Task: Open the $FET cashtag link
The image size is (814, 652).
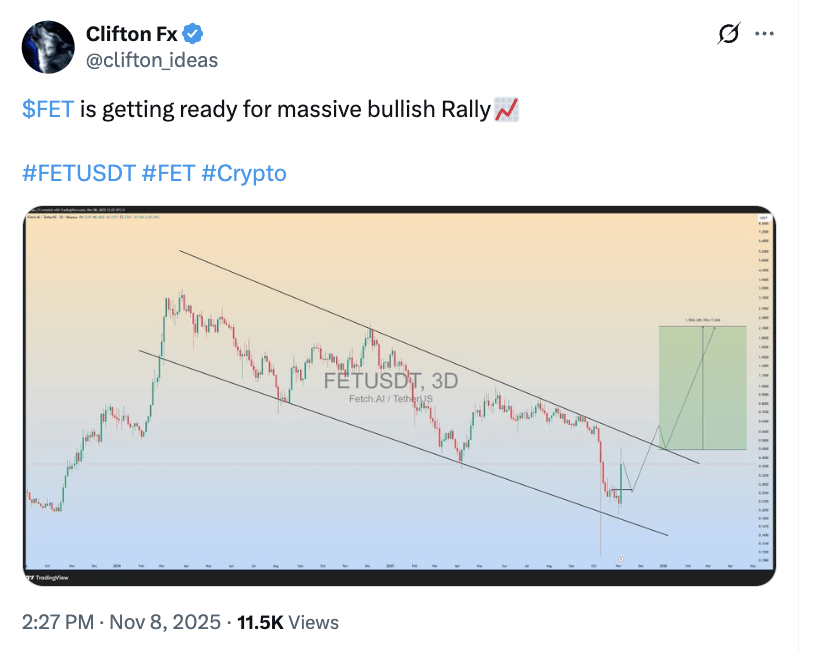Action: pyautogui.click(x=48, y=109)
